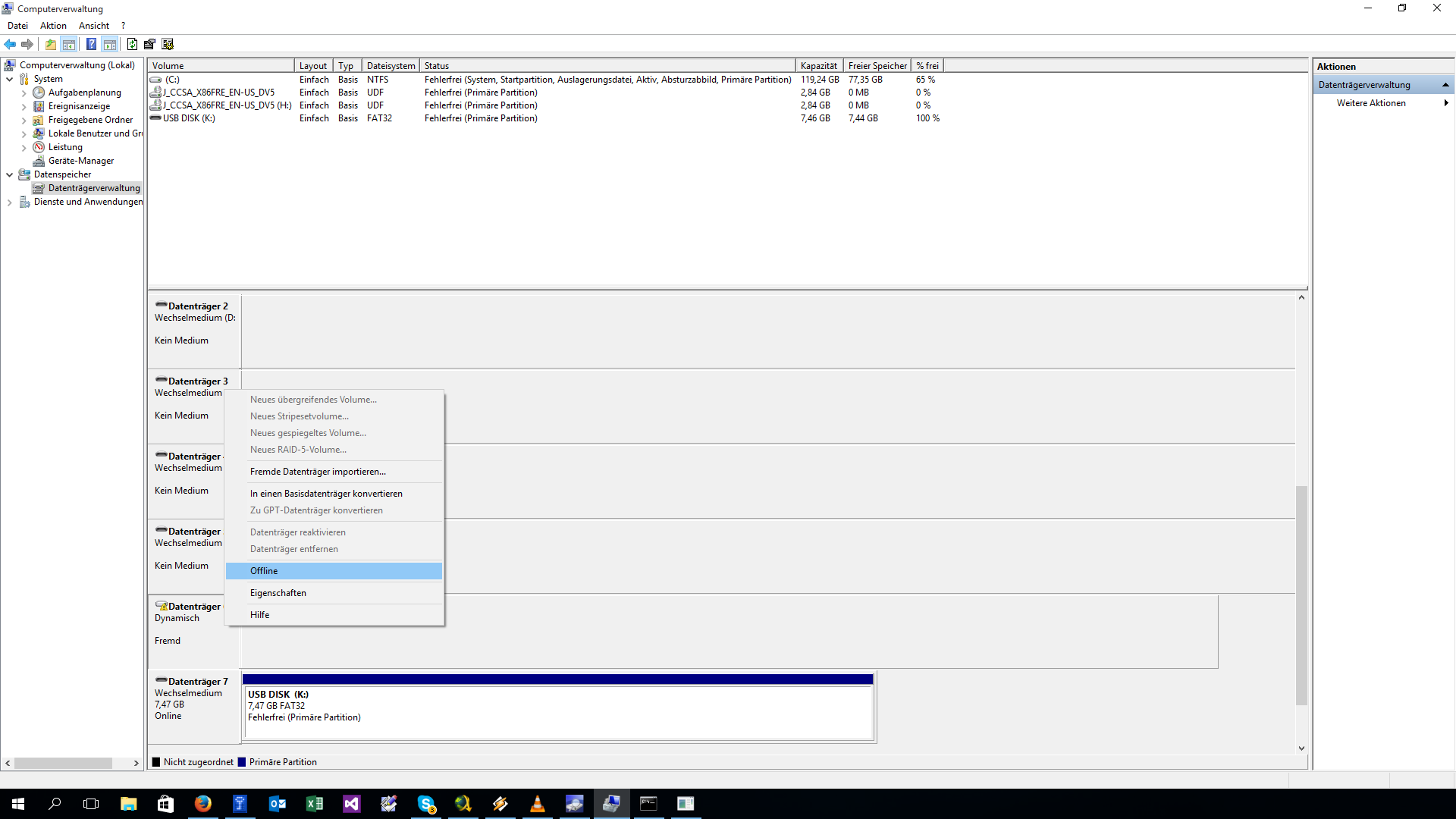Screen dimensions: 1456x819
Task: Click the blue Help toolbar icon
Action: tap(91, 44)
